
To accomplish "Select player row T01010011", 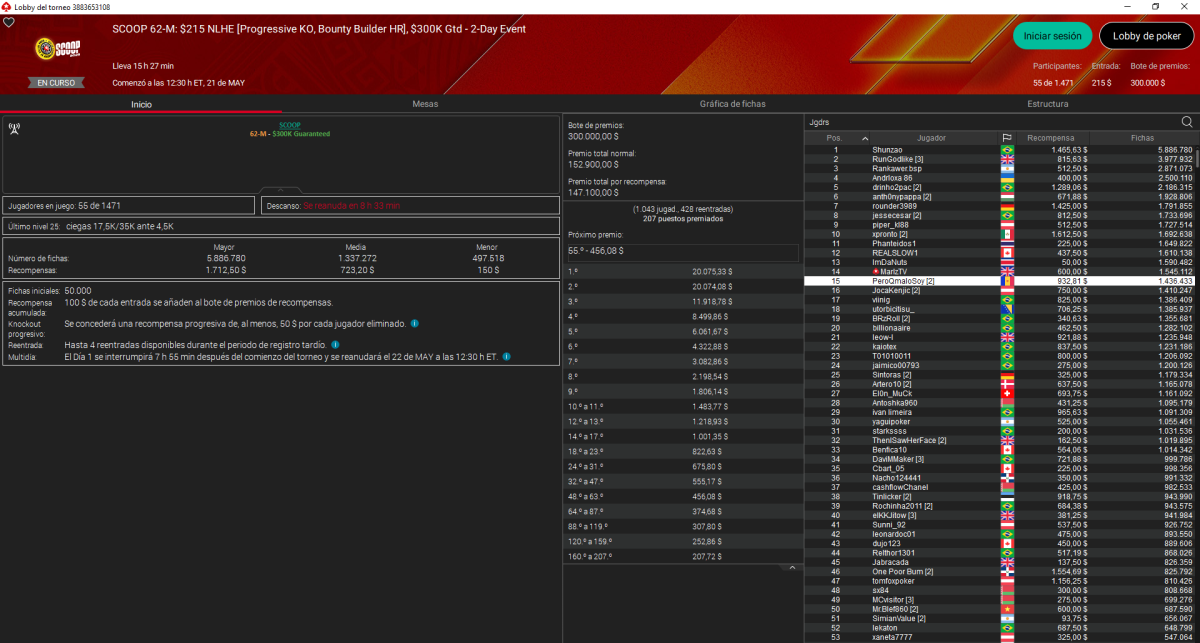I will [999, 356].
